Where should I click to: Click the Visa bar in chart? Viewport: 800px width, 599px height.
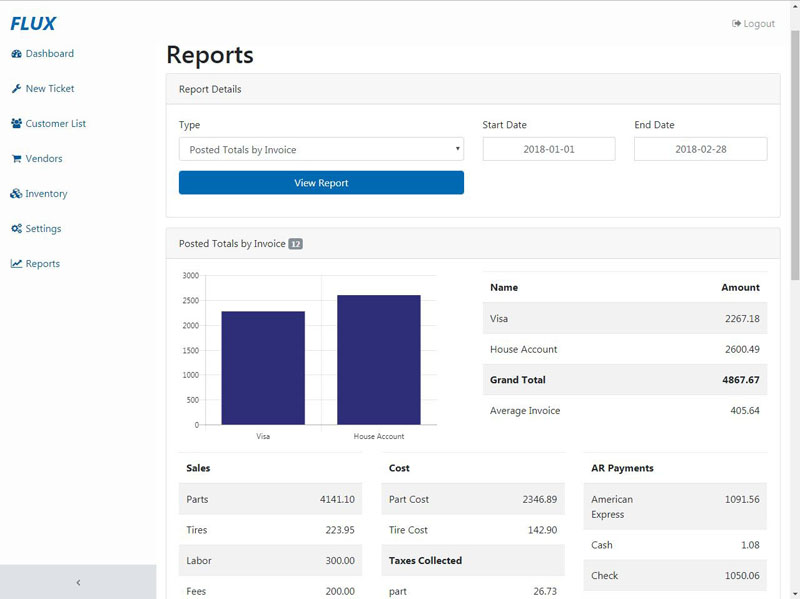pos(263,368)
